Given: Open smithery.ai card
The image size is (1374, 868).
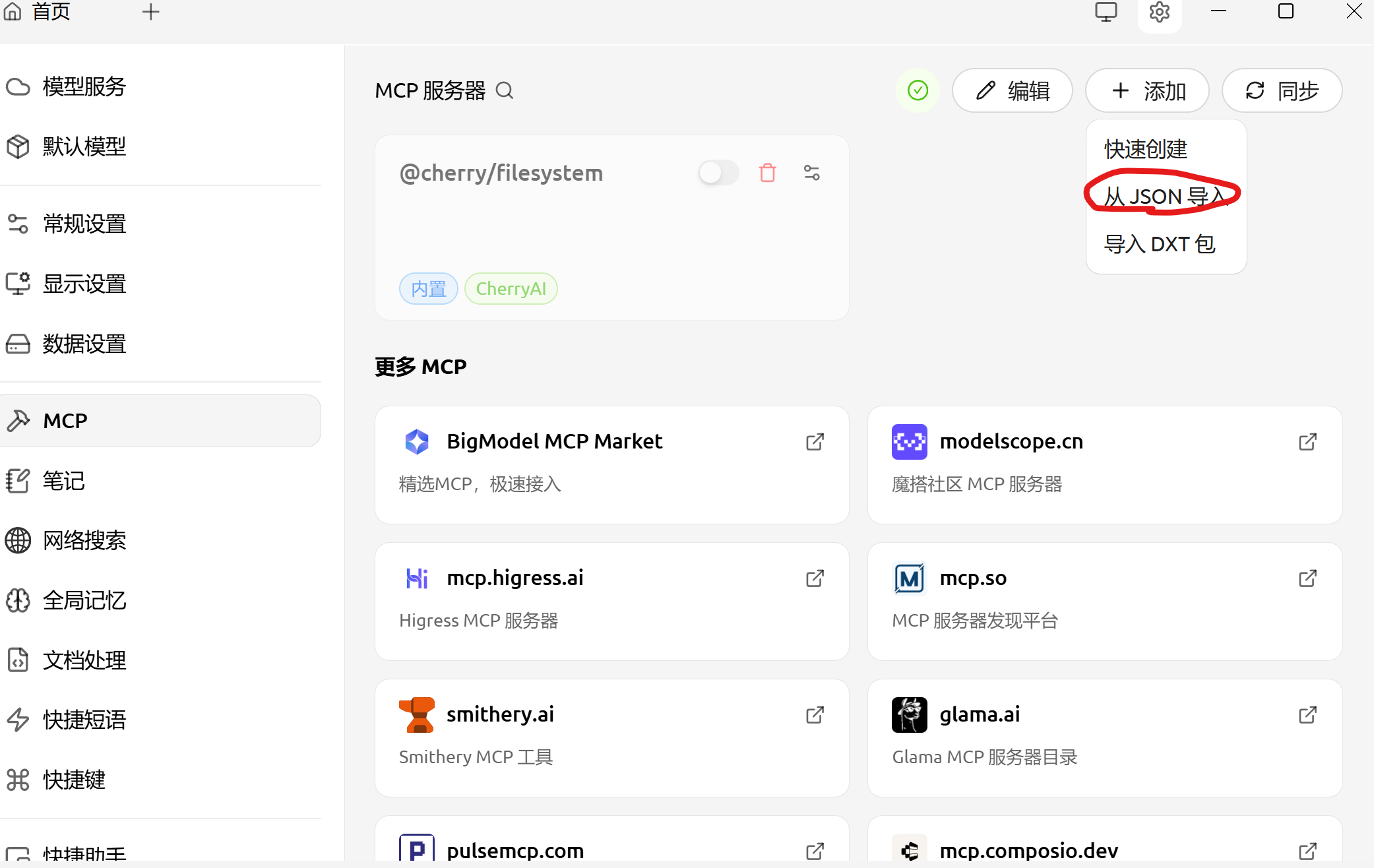Looking at the screenshot, I should point(612,738).
